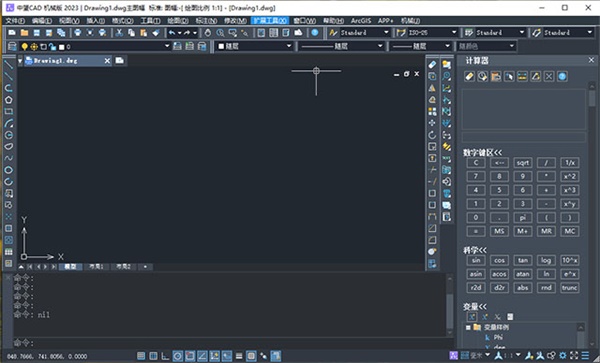This screenshot has height=363, width=600.
Task: Open the ISO-25 dimension style dropdown
Action: (x=427, y=33)
